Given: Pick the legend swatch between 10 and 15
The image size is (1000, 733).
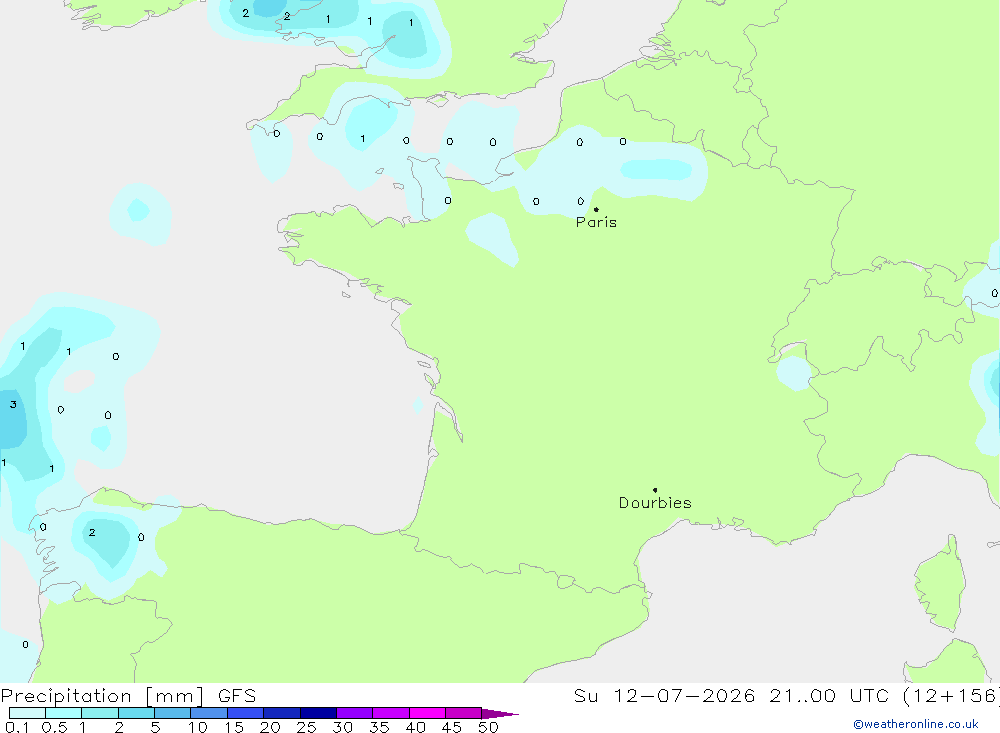Looking at the screenshot, I should [209, 713].
